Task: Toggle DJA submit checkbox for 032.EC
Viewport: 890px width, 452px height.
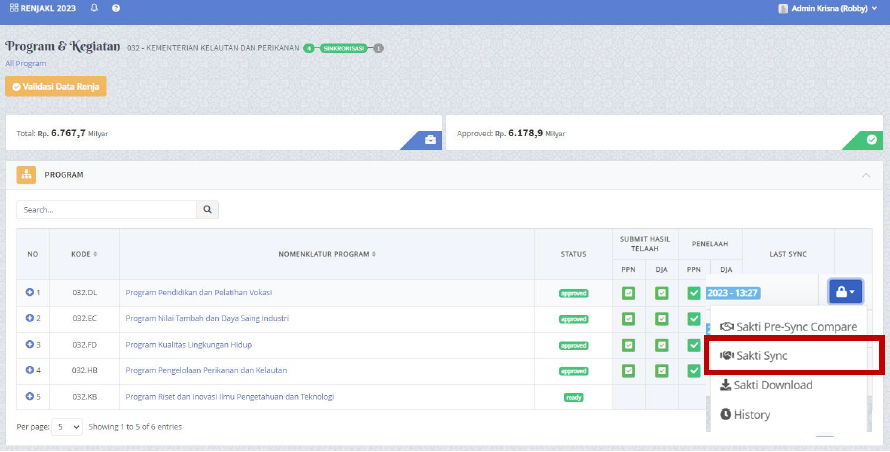Action: (661, 319)
